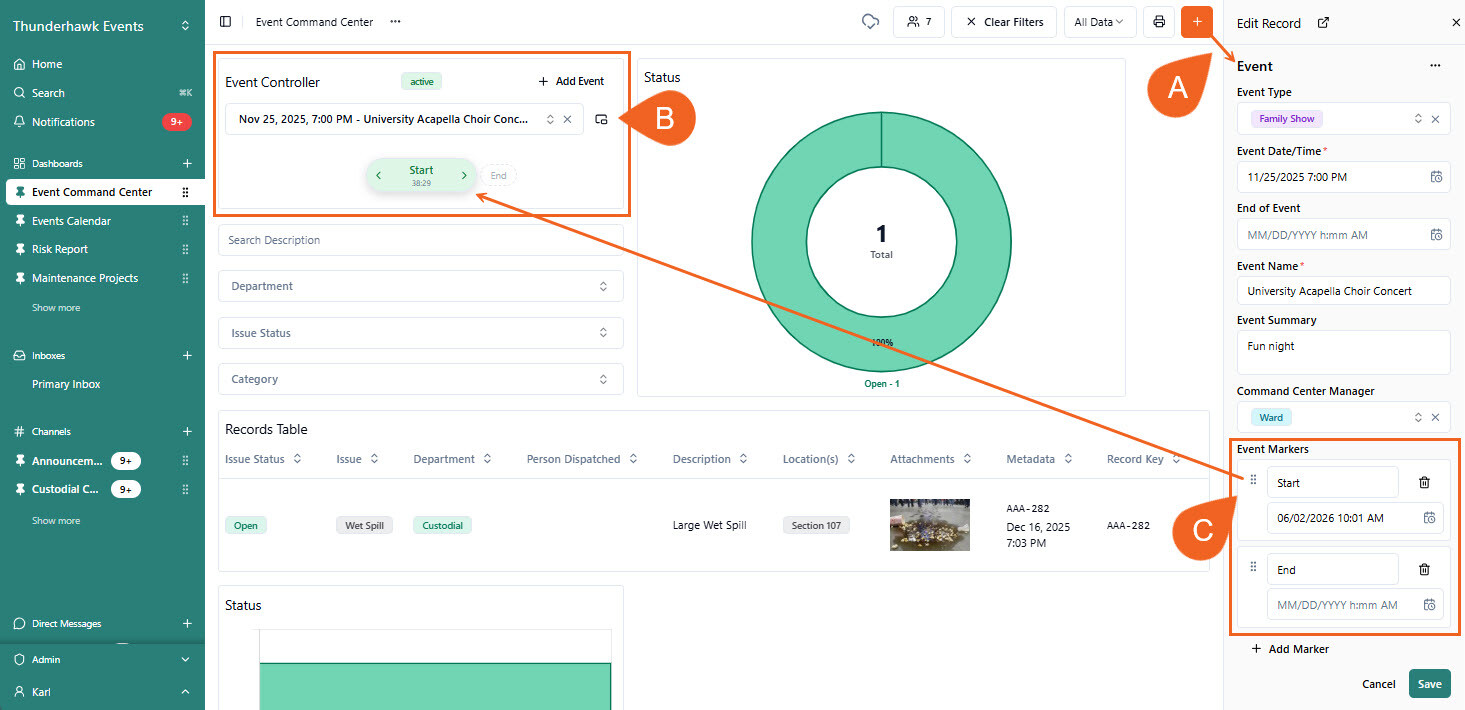Screen dimensions: 1465x710
Task: Click the Search Description field
Action: pos(421,240)
